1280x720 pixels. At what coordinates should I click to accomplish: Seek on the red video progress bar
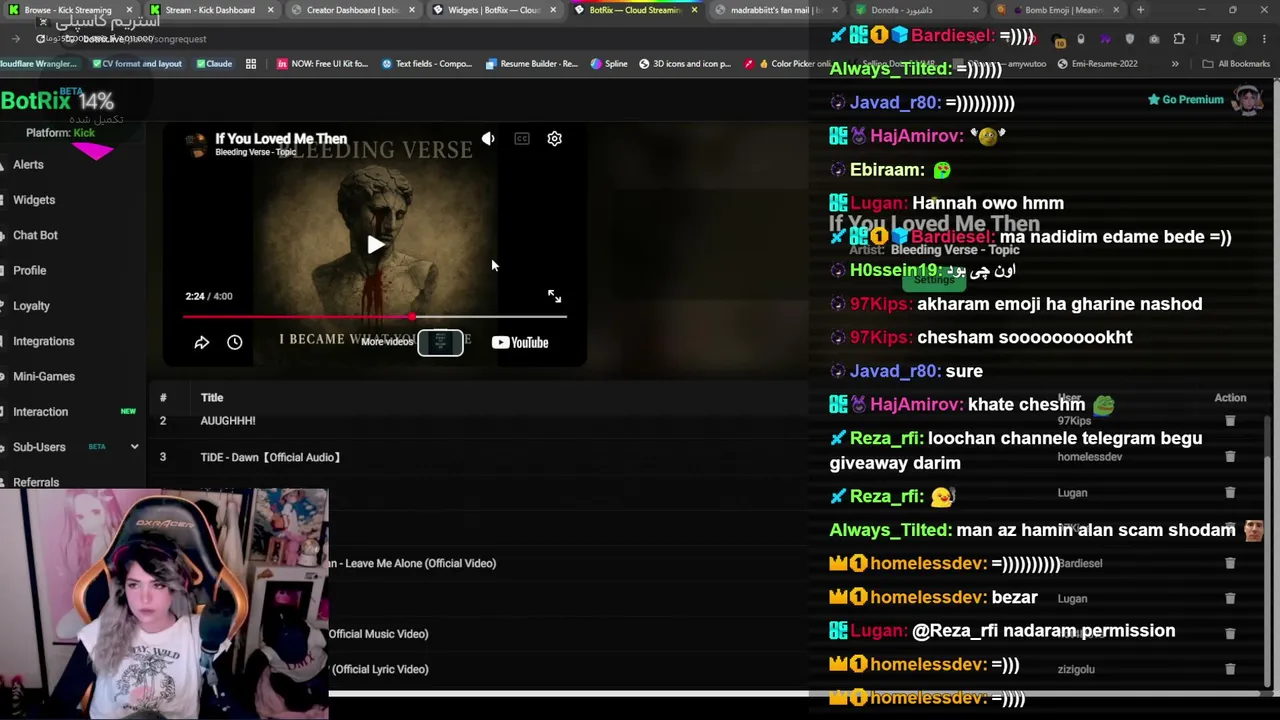tap(374, 317)
